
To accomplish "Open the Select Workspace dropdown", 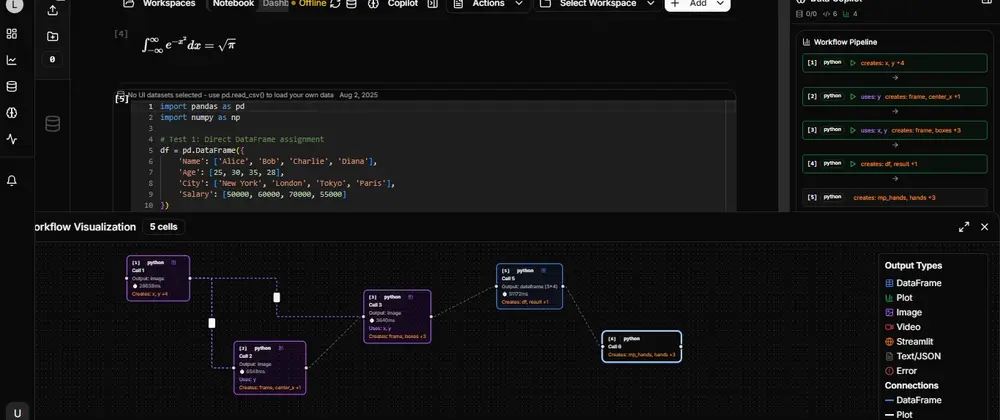I will click(x=597, y=4).
